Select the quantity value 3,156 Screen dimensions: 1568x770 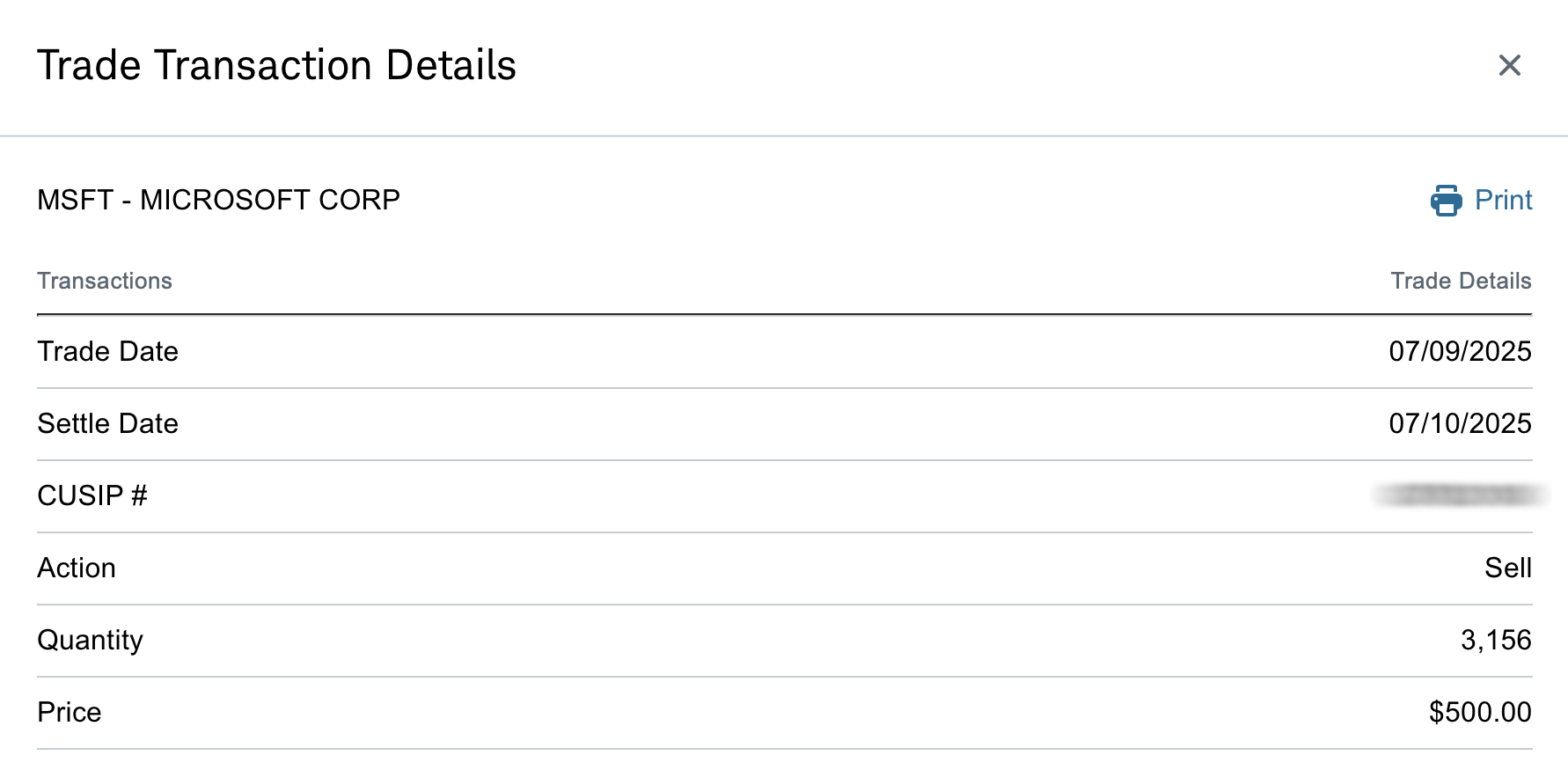pos(1496,641)
